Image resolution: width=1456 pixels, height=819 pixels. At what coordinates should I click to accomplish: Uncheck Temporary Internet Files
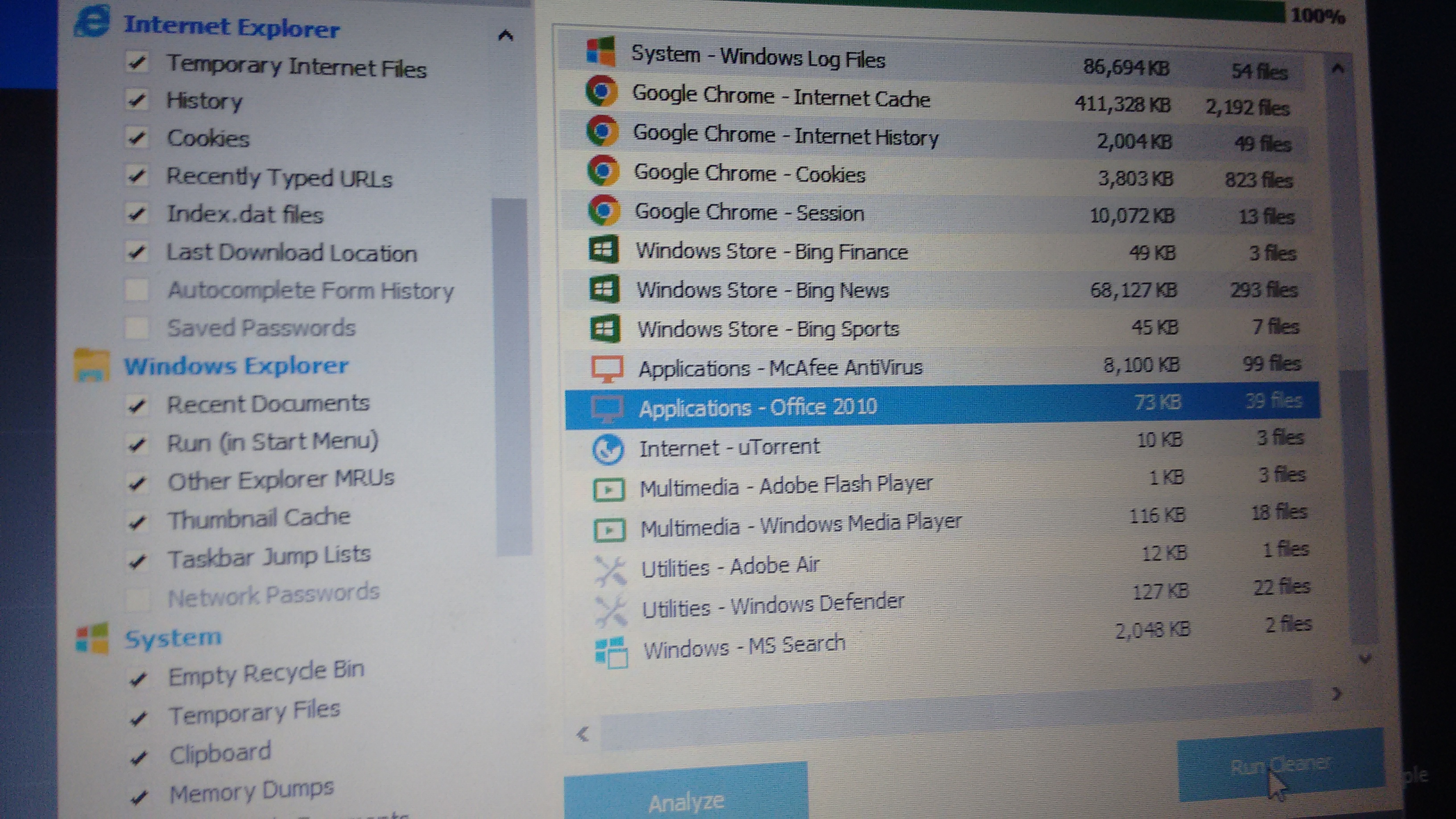[137, 62]
